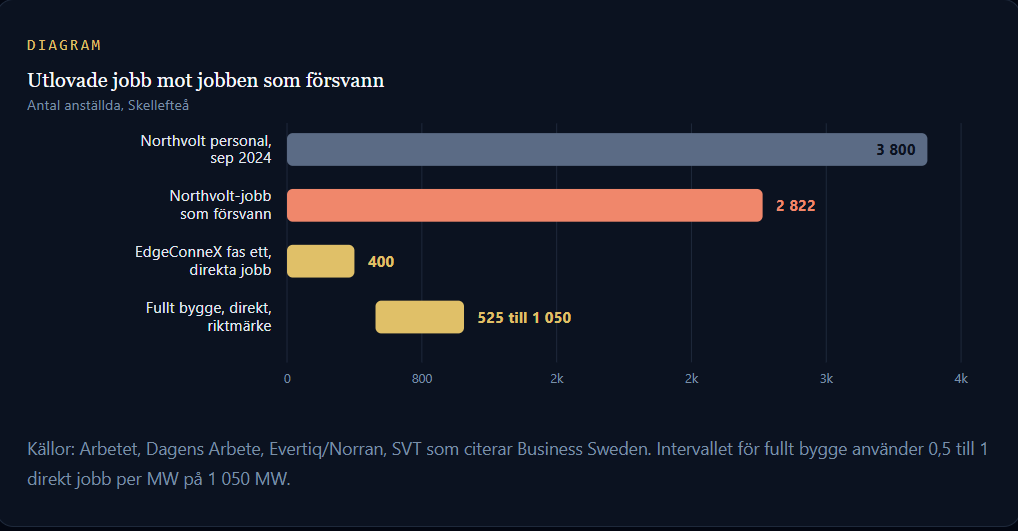Click the DIAGRAM heading label
1018x531 pixels.
[64, 45]
